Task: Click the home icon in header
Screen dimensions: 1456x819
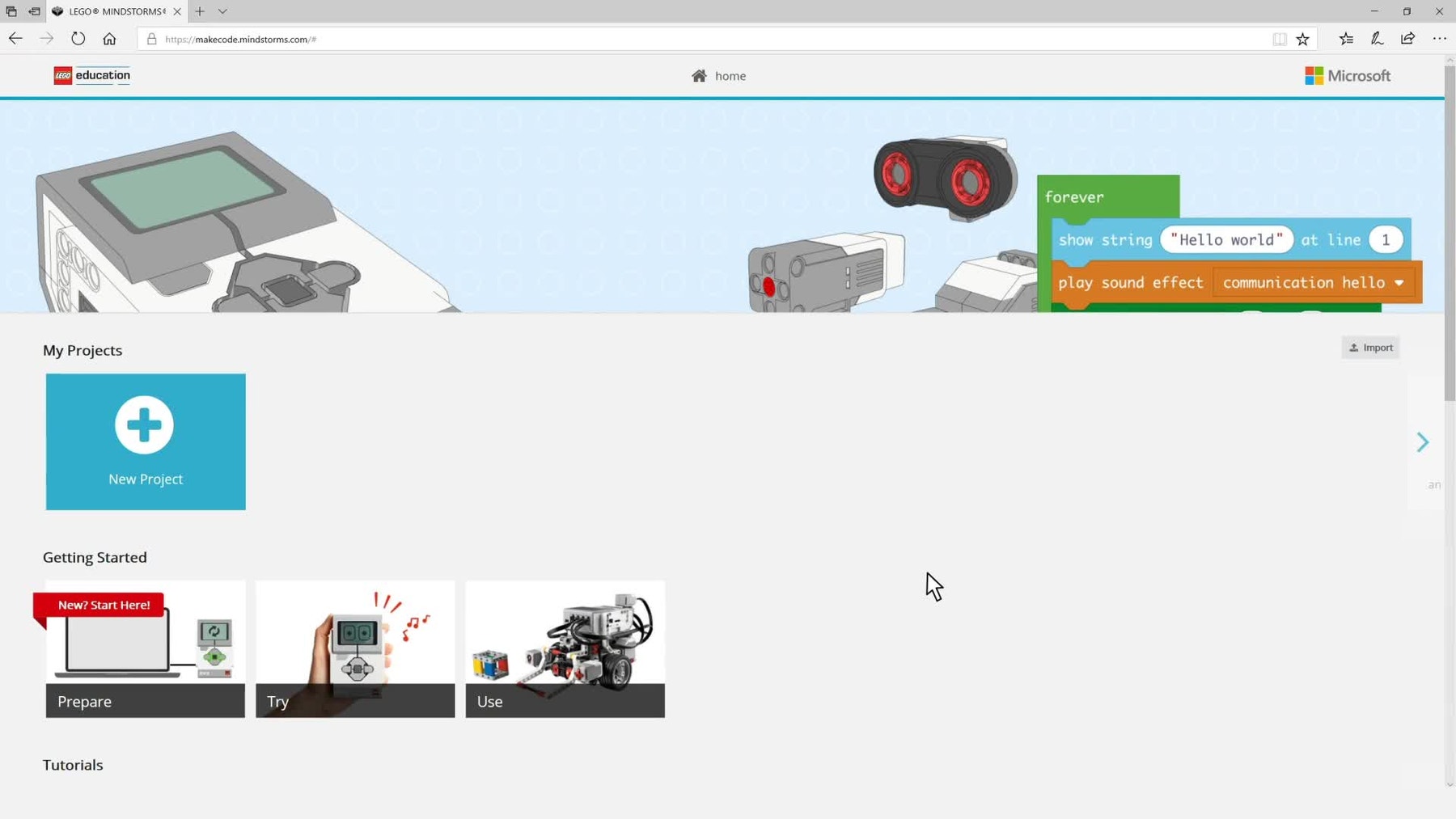Action: pyautogui.click(x=699, y=76)
